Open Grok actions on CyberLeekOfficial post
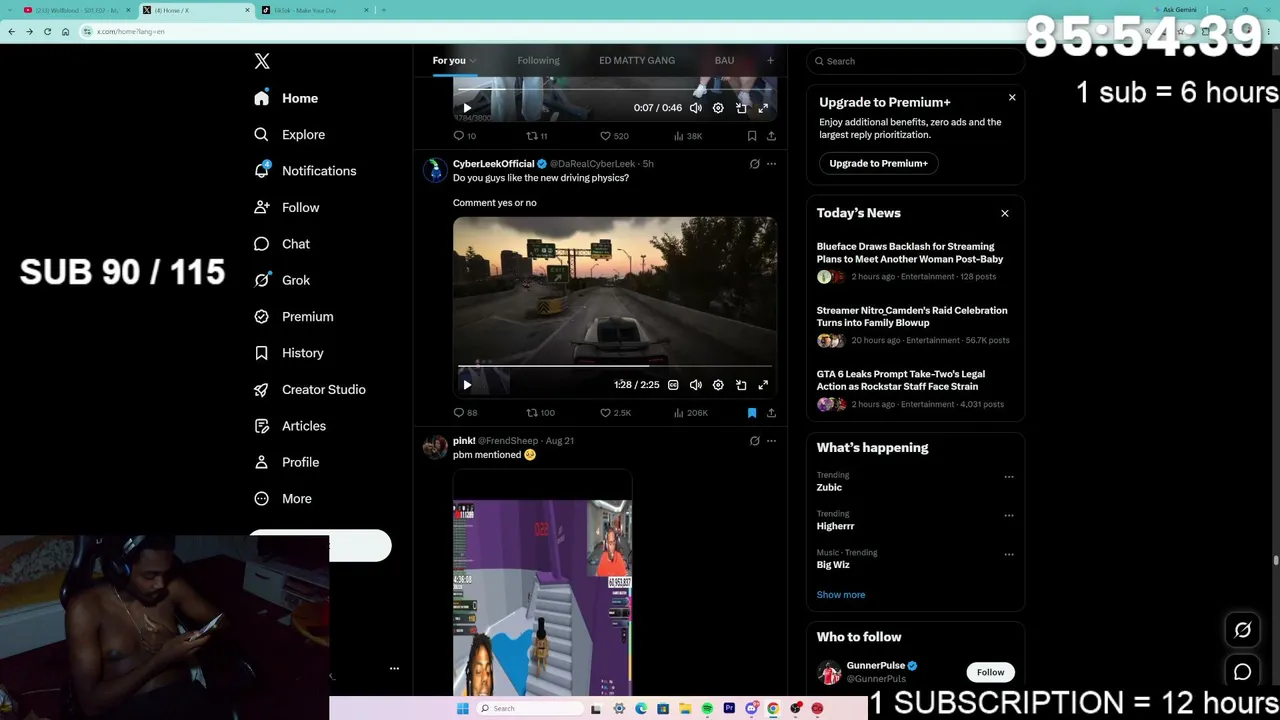 755,164
